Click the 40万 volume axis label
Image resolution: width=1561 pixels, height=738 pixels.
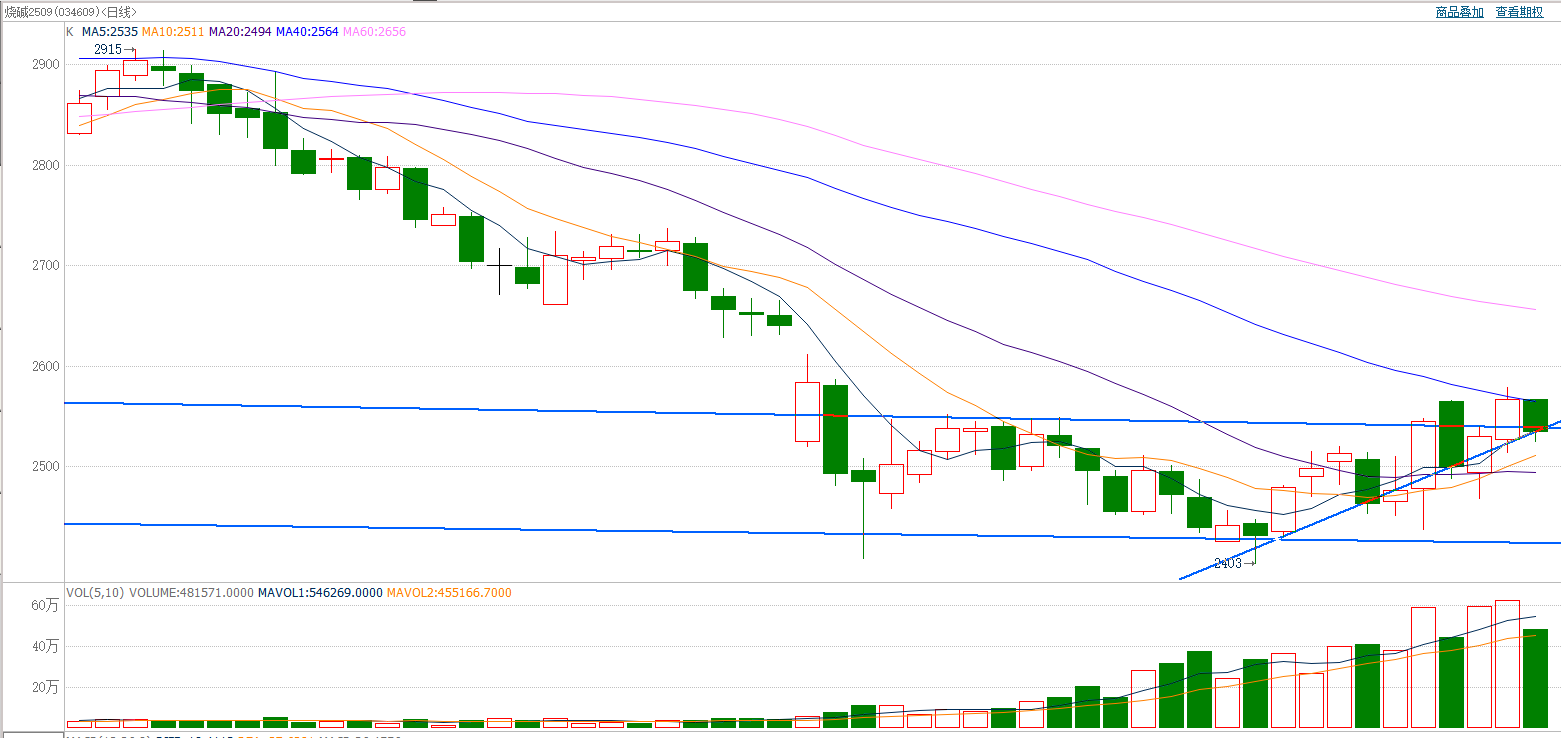tap(46, 646)
